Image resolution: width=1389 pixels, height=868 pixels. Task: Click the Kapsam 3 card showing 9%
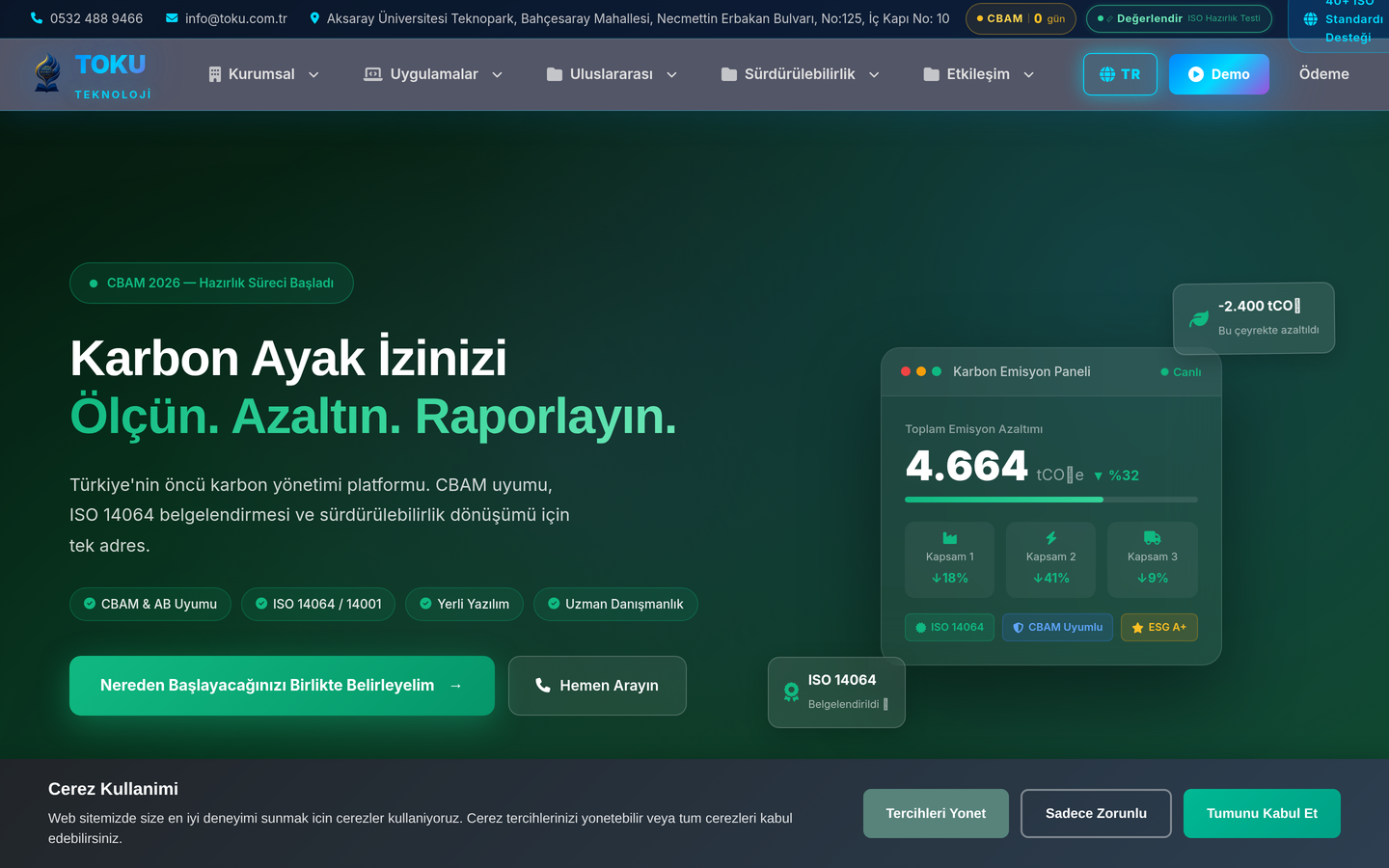pyautogui.click(x=1153, y=559)
